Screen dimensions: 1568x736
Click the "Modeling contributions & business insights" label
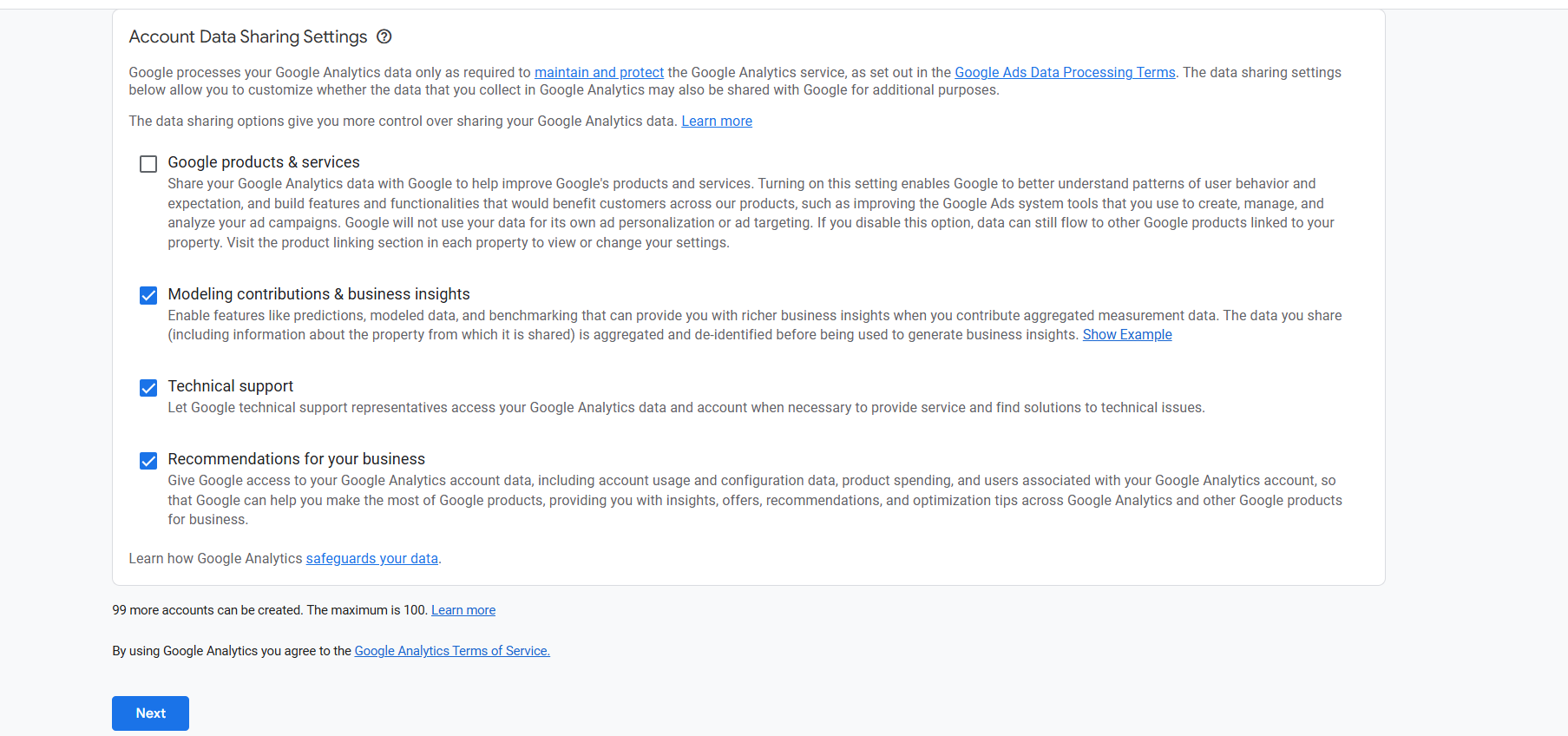[318, 294]
